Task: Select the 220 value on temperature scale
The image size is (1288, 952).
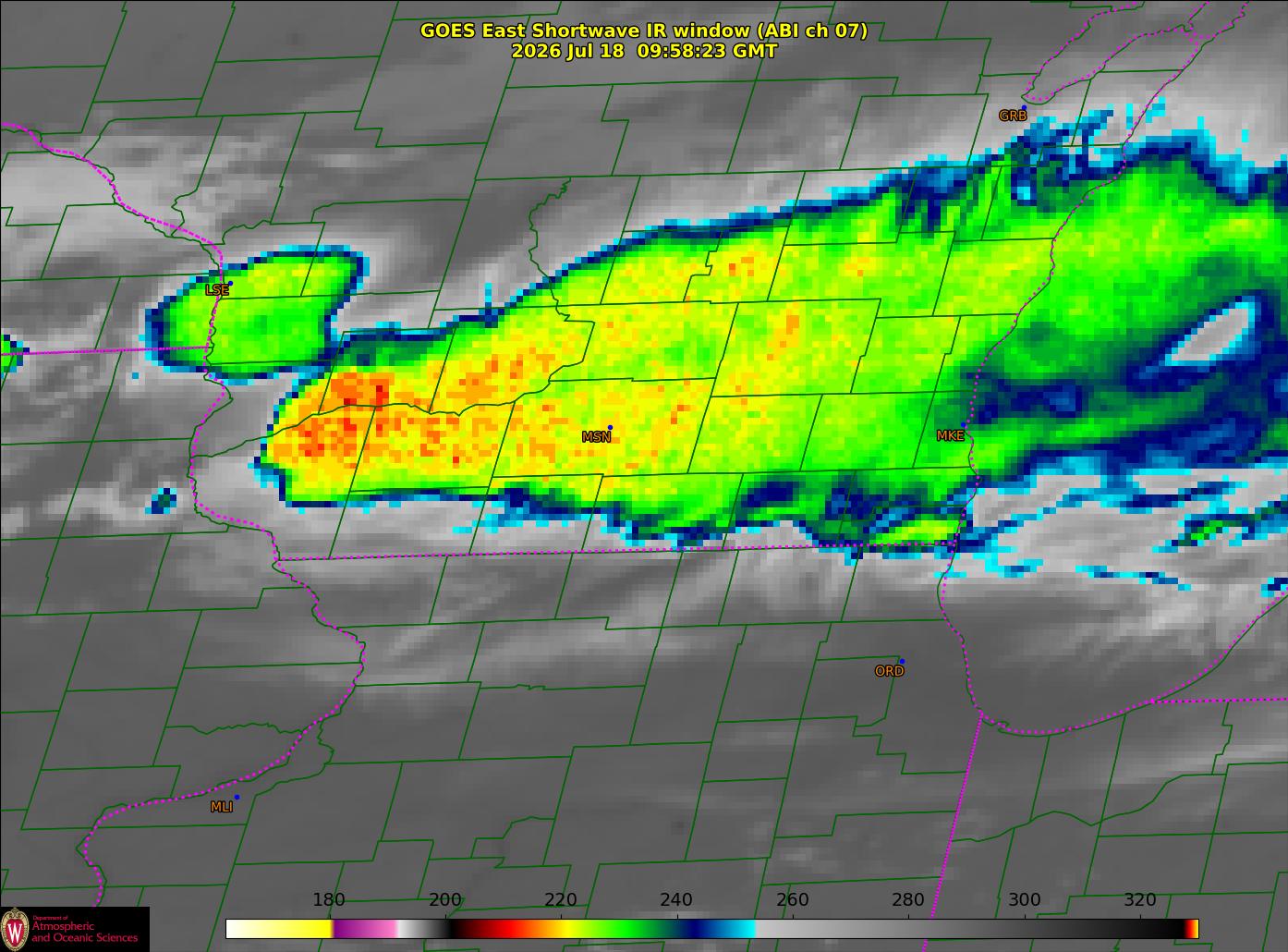Action: tap(561, 900)
